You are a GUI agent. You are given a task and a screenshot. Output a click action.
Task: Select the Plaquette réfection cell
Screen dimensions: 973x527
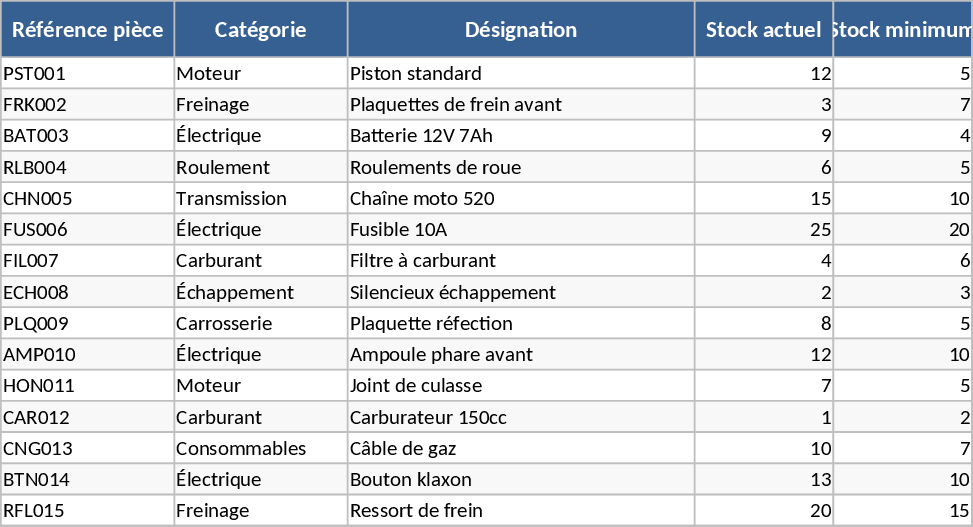pyautogui.click(x=520, y=324)
